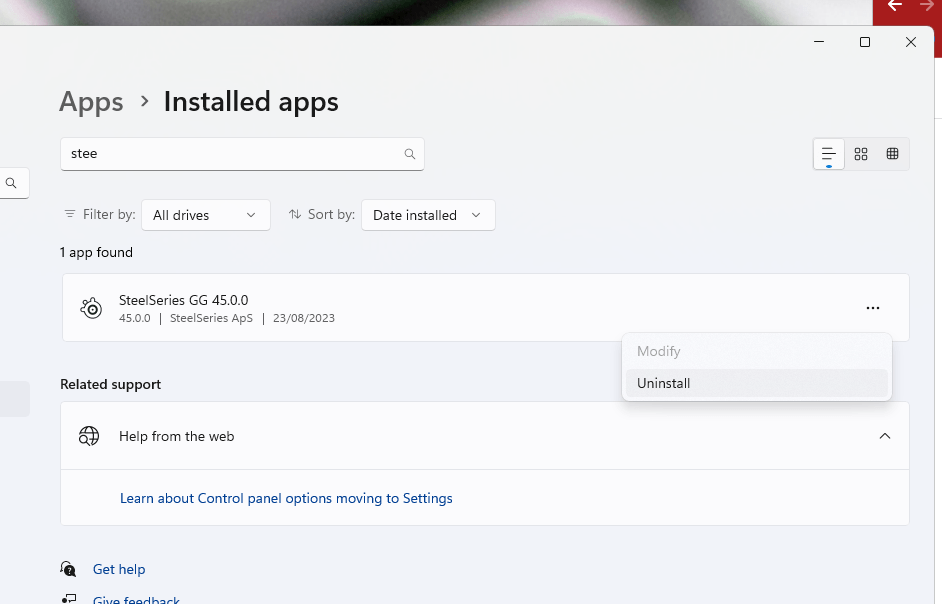The height and width of the screenshot is (604, 942).
Task: Click the search field containing 'stee'
Action: (242, 154)
